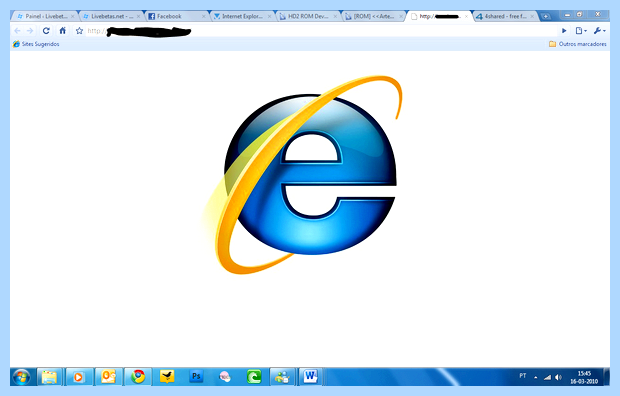Open the Outros marcadores folder
Screen dimensions: 620x396
[x=577, y=44]
